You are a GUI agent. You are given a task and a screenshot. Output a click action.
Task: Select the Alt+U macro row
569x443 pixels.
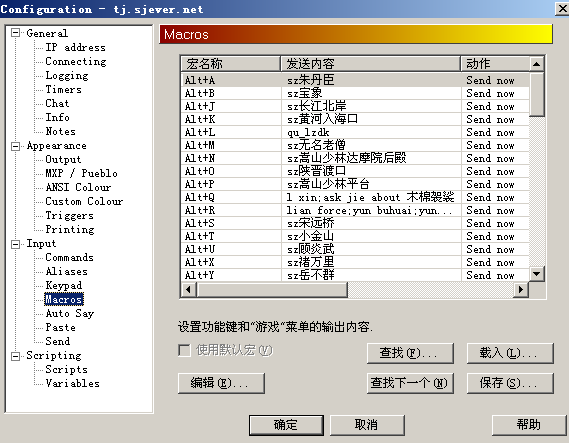click(x=355, y=250)
